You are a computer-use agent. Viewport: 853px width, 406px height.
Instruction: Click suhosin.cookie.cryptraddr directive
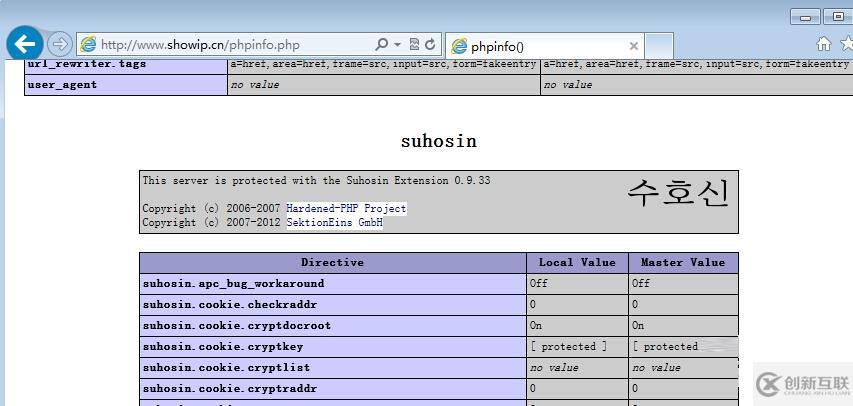(333, 389)
